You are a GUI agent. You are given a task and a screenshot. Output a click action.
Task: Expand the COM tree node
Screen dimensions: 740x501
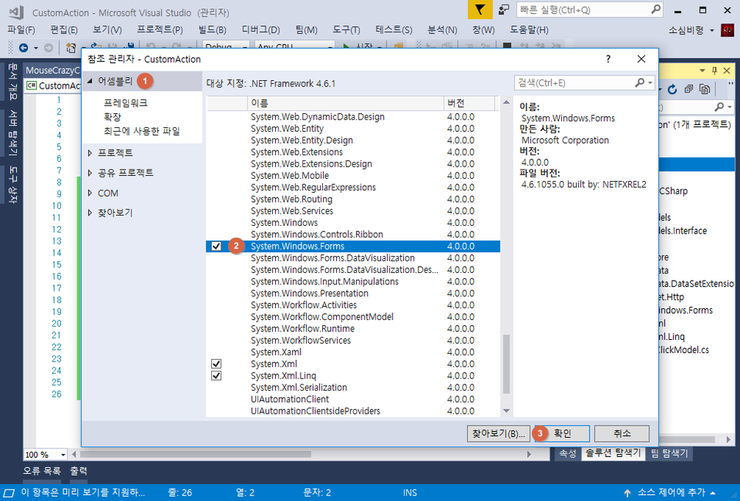click(x=90, y=193)
